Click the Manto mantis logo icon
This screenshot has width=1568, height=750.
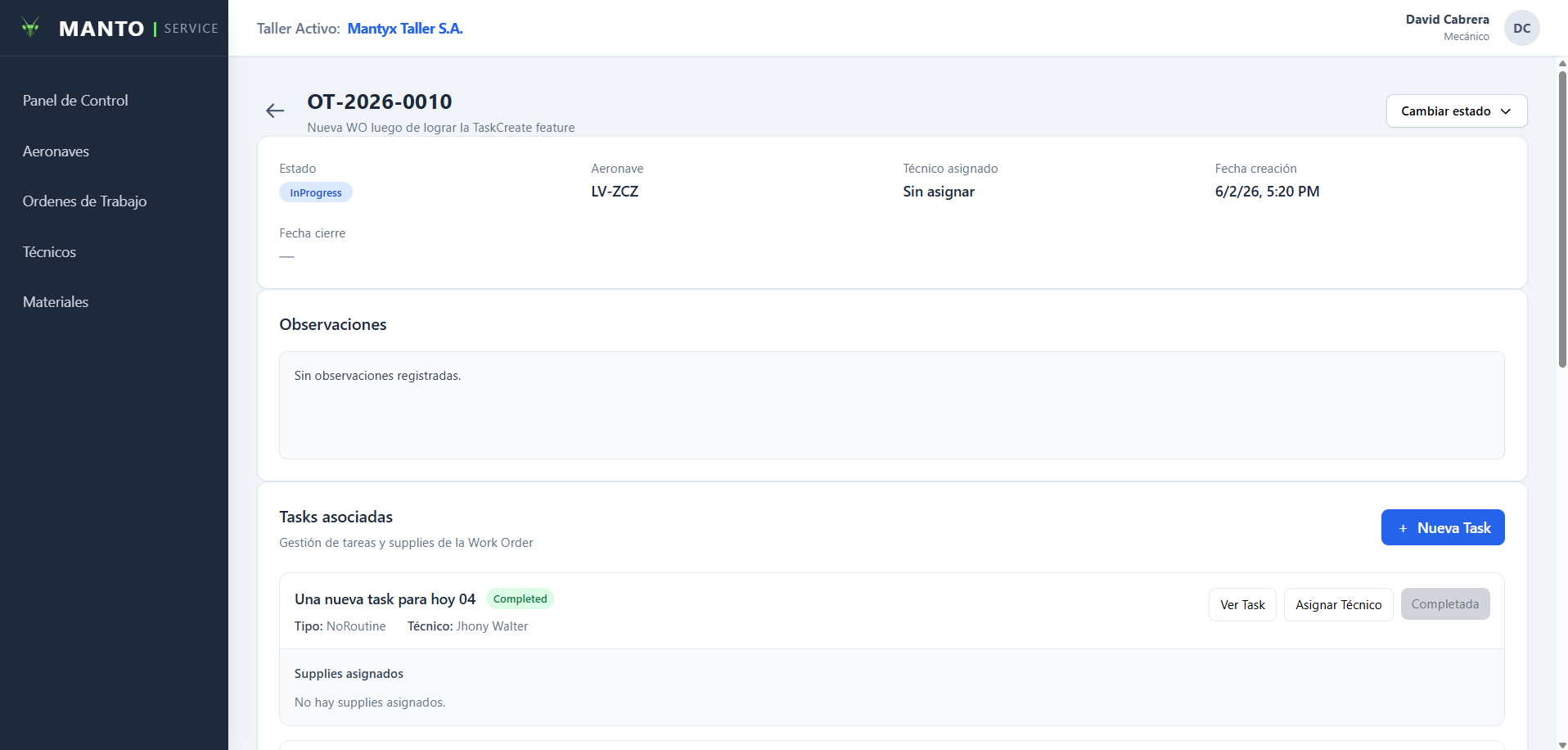pos(30,27)
